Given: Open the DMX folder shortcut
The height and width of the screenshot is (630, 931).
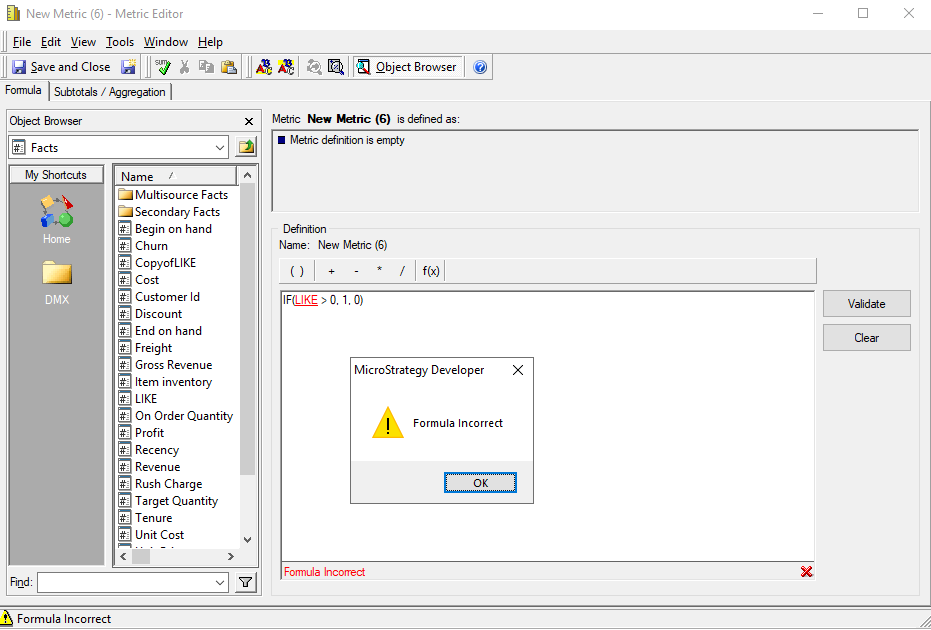Looking at the screenshot, I should click(57, 280).
